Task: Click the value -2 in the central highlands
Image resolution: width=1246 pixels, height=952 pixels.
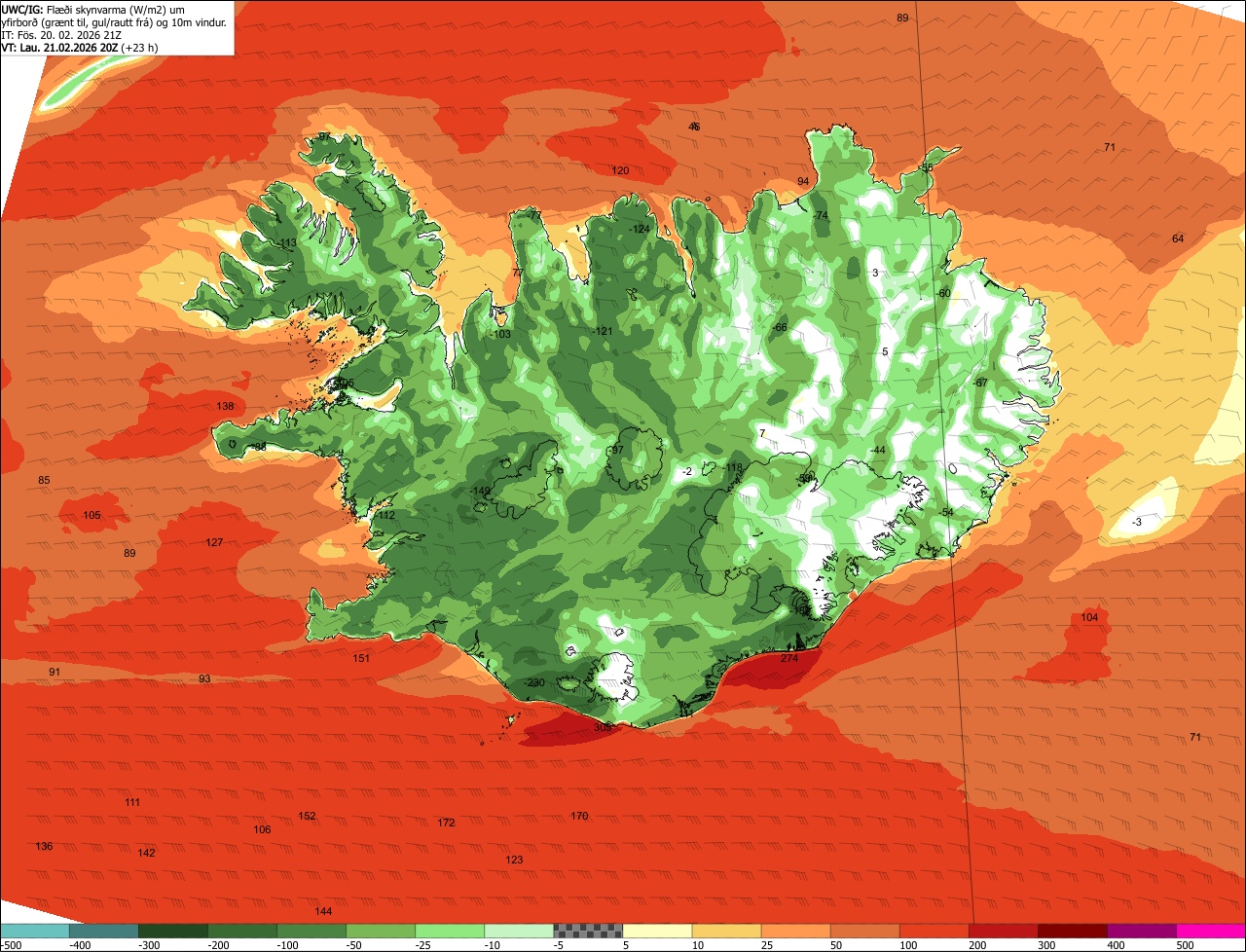Action: (x=687, y=472)
